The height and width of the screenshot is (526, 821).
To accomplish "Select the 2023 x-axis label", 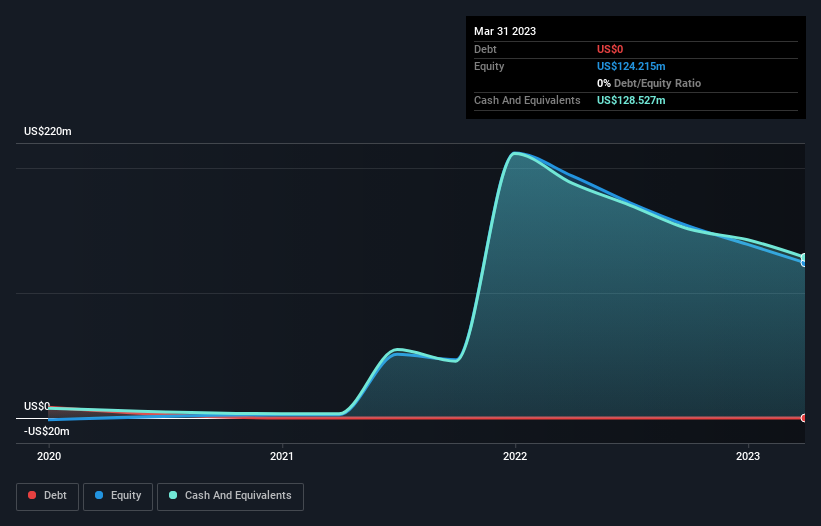I will (x=748, y=456).
